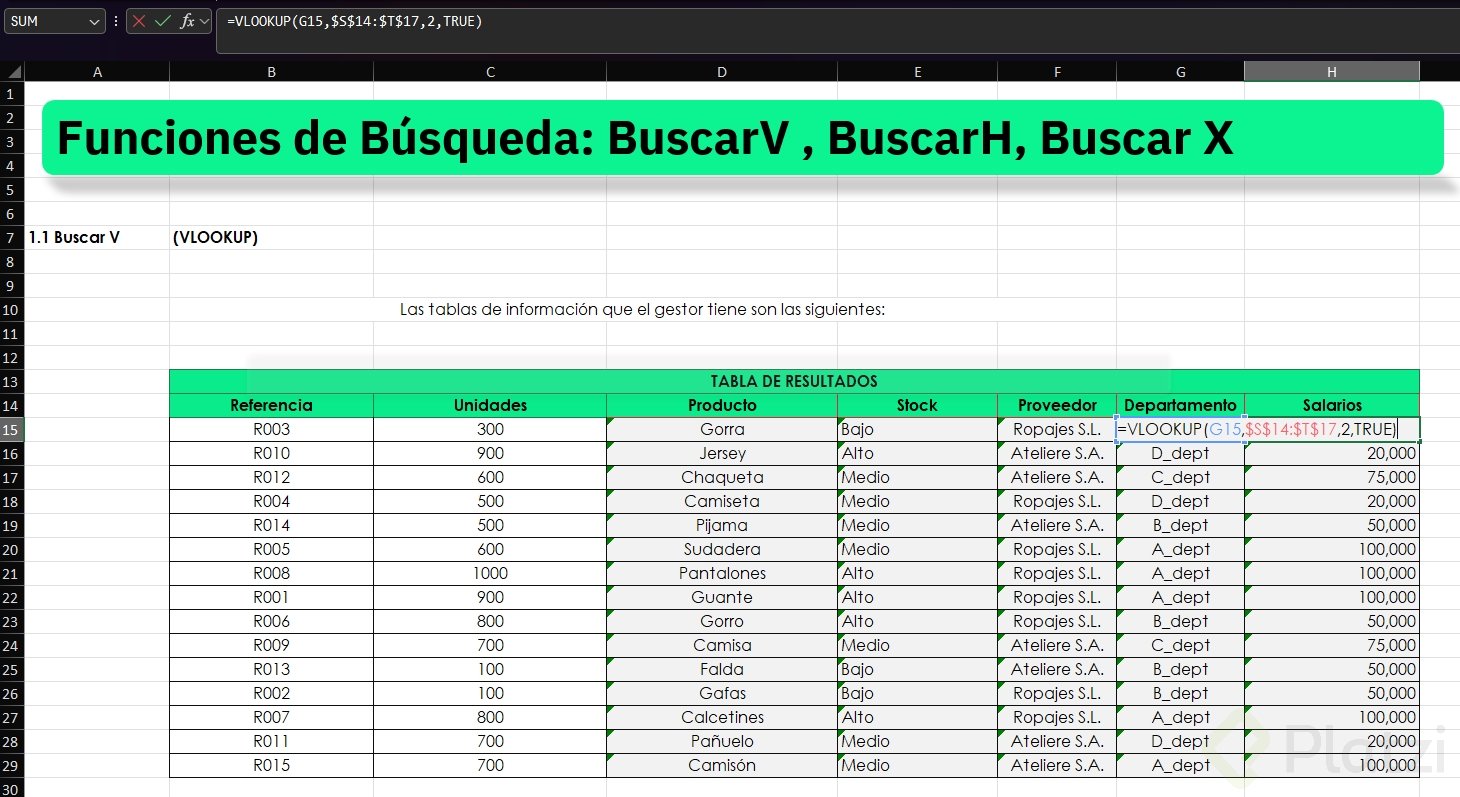Screen dimensions: 1460x797
Task: Select column A header
Action: (x=97, y=72)
